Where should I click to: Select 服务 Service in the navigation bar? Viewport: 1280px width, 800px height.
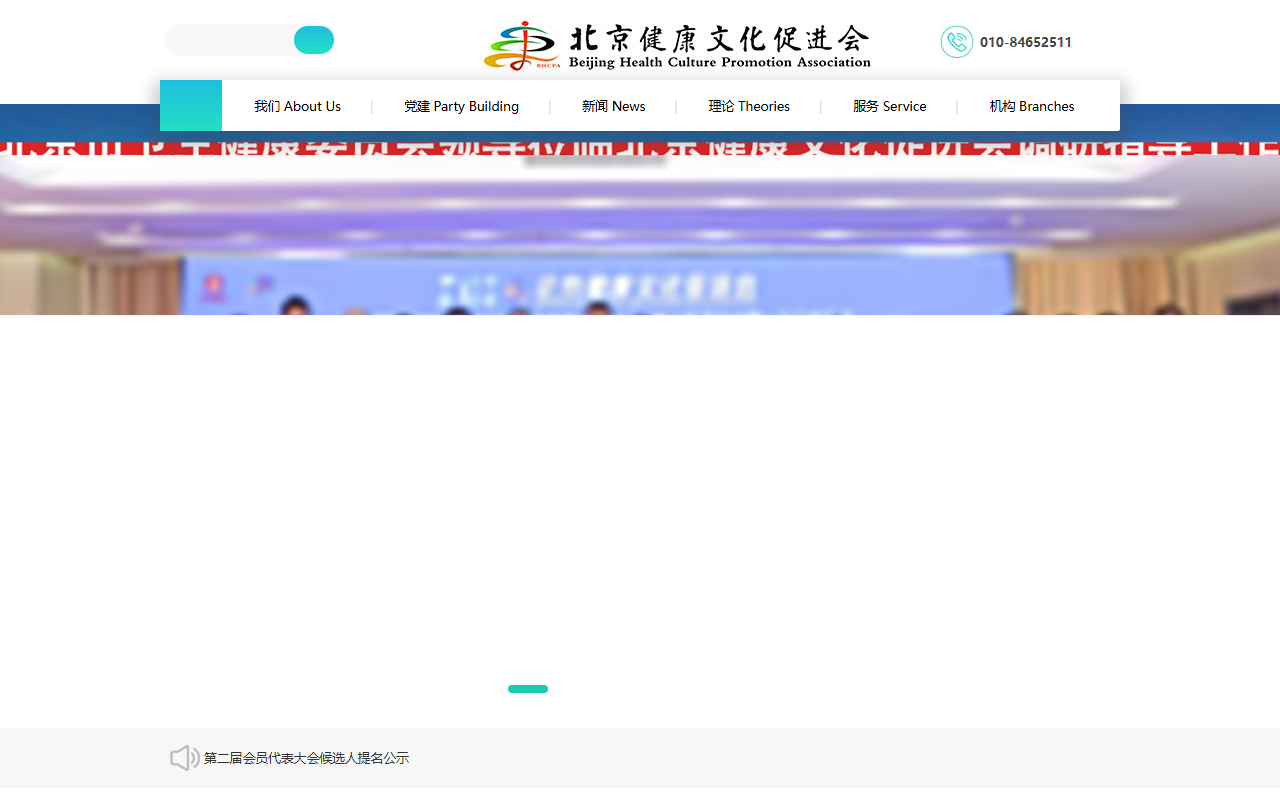890,106
